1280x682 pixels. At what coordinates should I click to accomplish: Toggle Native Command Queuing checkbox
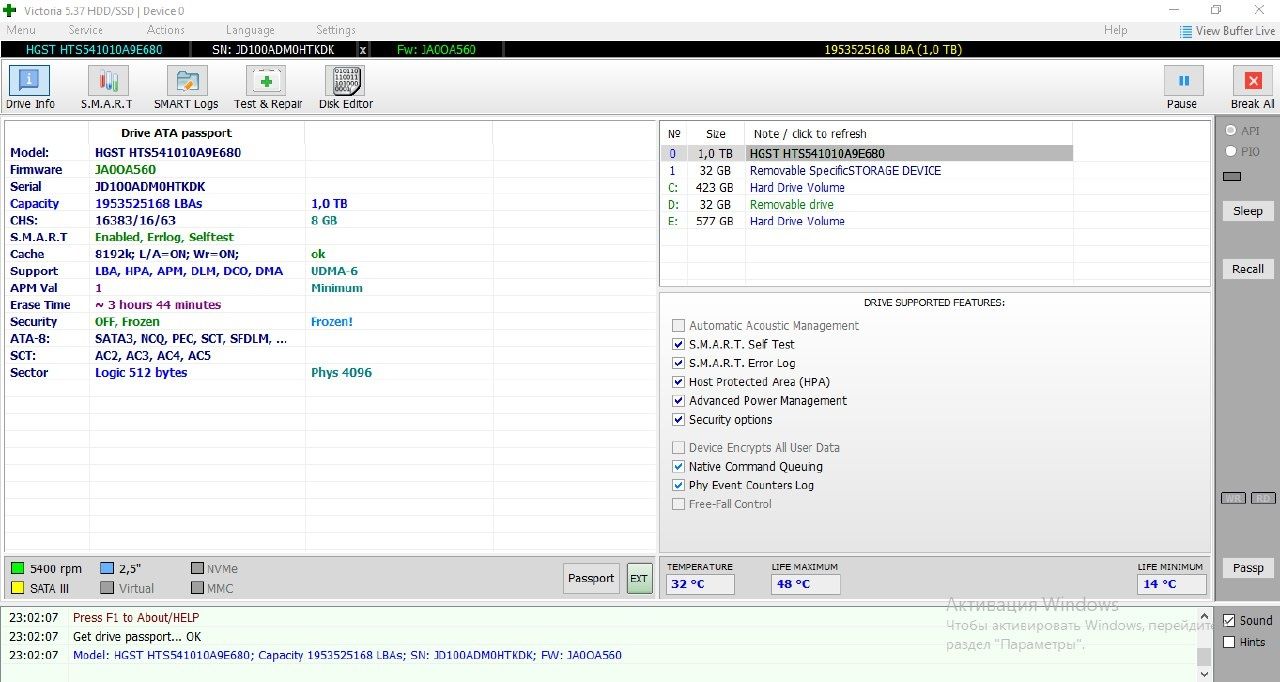coord(679,467)
